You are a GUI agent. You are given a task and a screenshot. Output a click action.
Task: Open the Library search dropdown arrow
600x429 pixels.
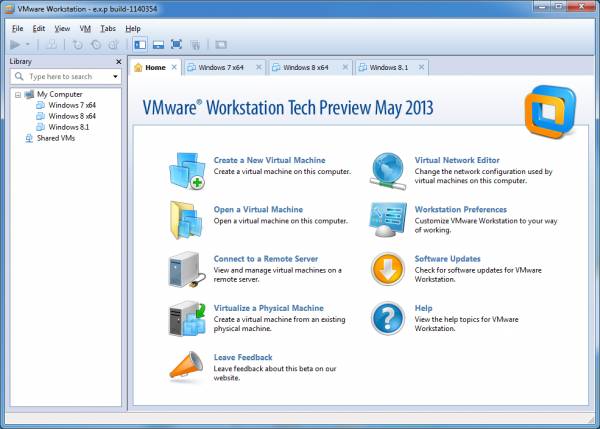point(115,77)
